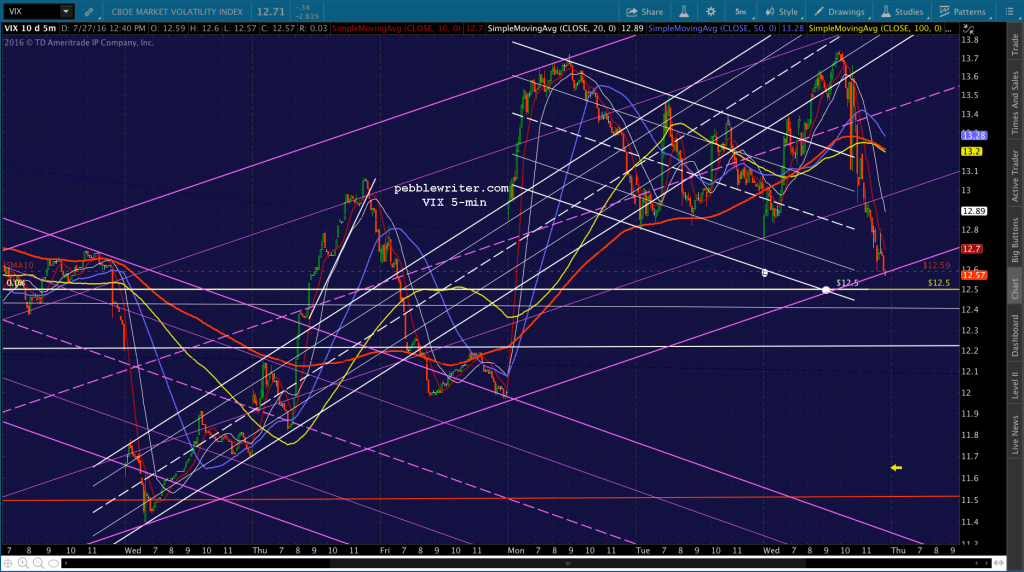Click the white 12.89 price bubble

pos(973,211)
